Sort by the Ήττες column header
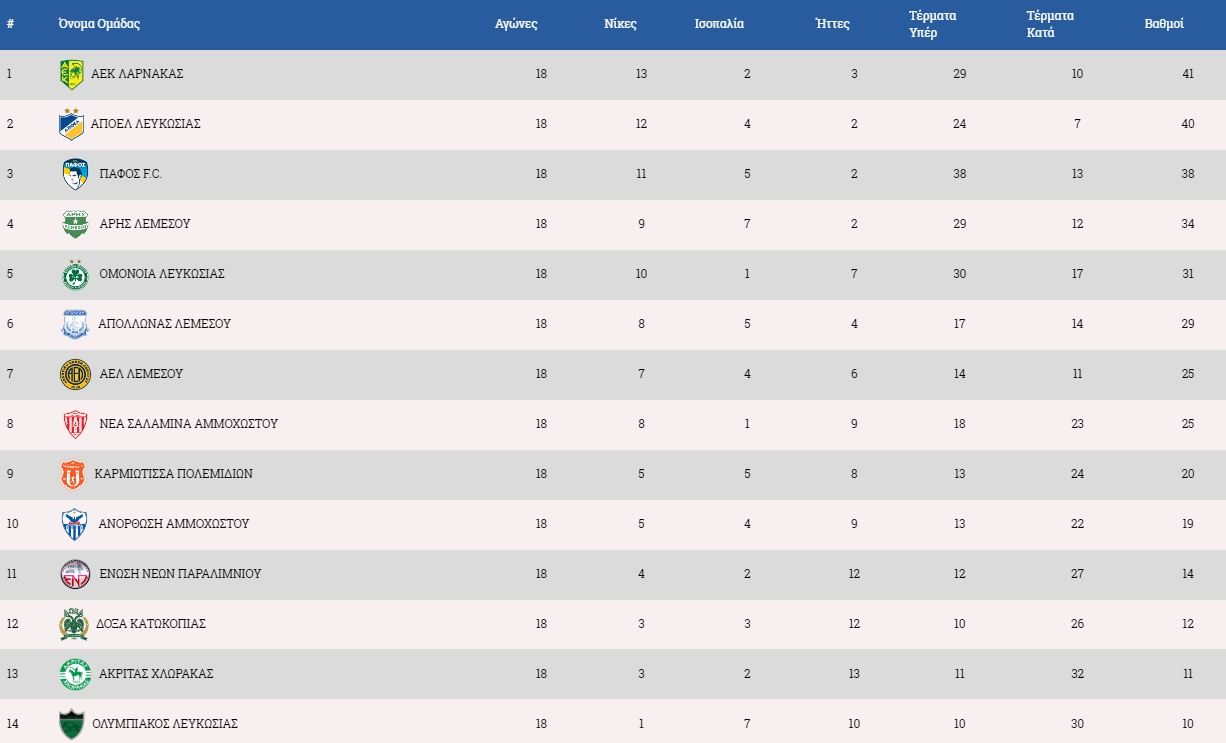Screen dimensions: 1226x743 pyautogui.click(x=833, y=24)
